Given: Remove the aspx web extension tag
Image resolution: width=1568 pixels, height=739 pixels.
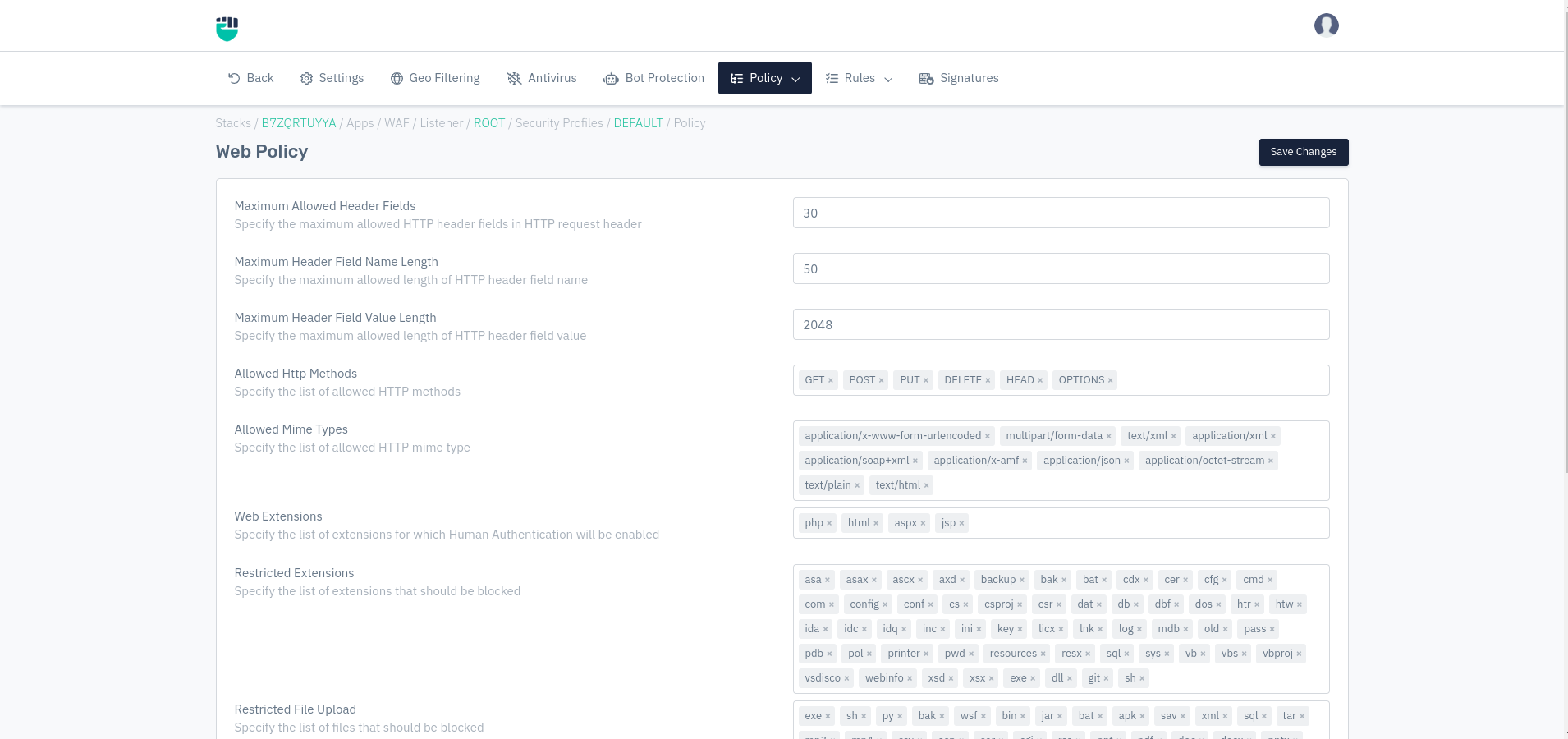Looking at the screenshot, I should coord(923,523).
